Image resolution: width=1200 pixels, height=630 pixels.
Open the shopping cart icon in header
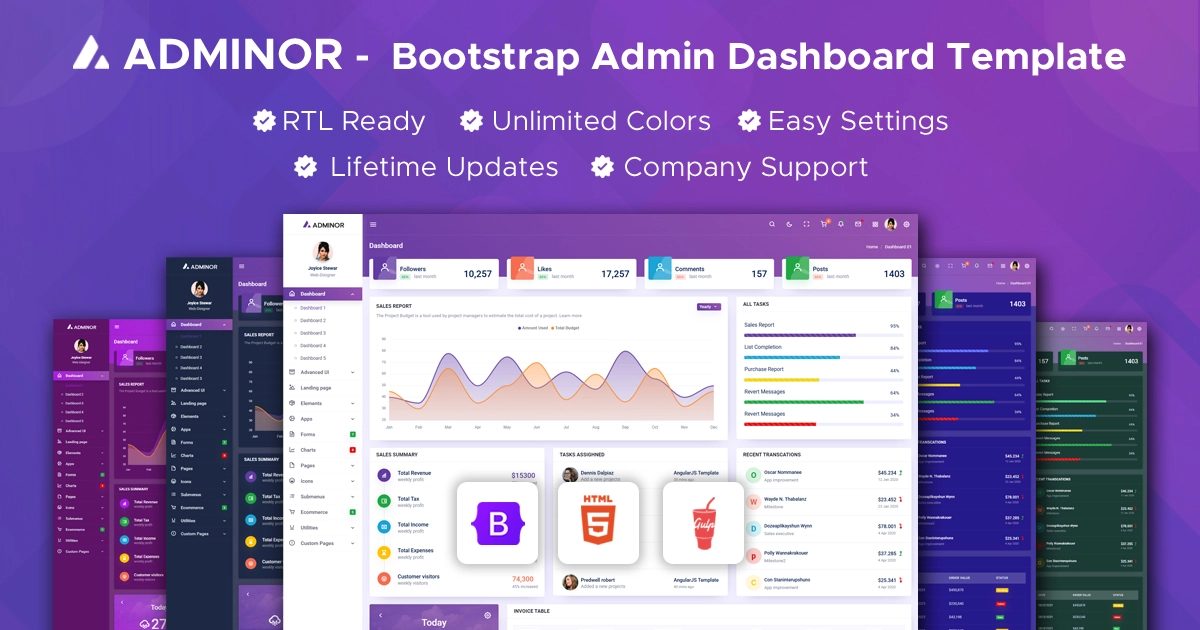824,224
